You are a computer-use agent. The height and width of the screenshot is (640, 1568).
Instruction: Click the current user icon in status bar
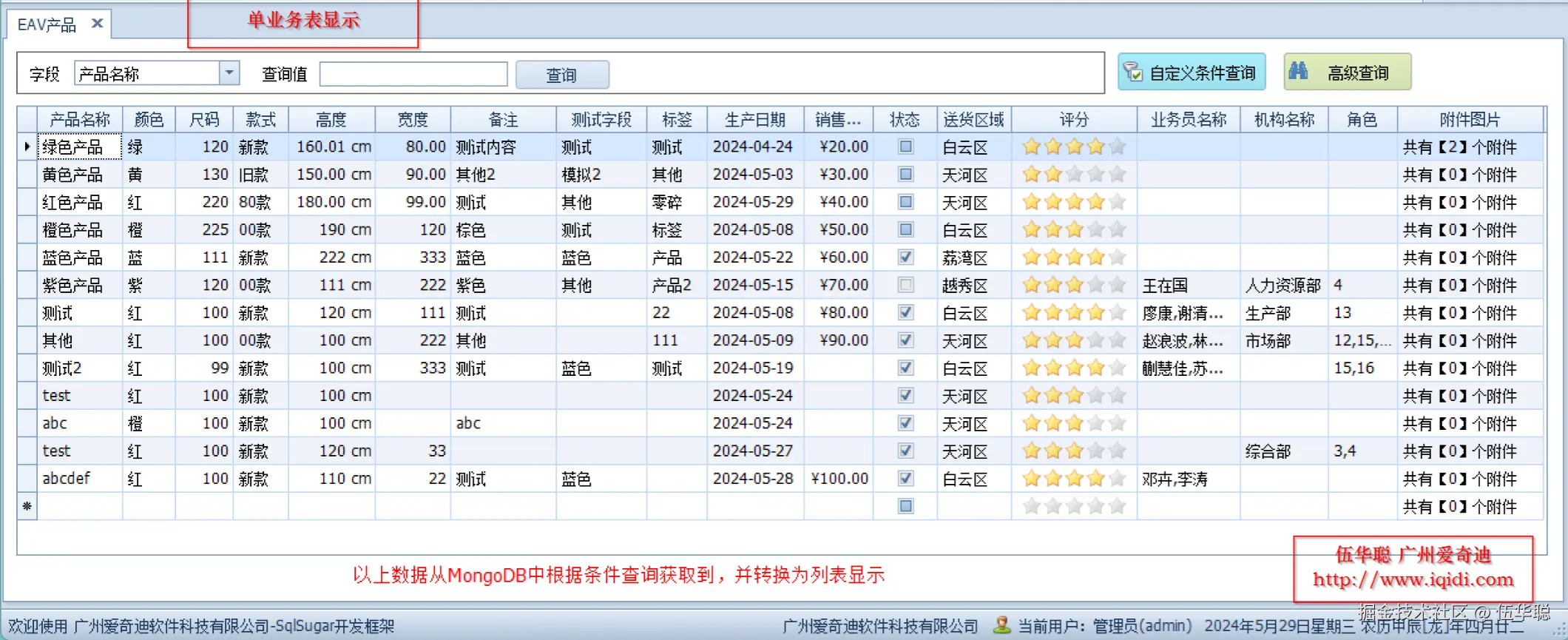tap(1002, 625)
